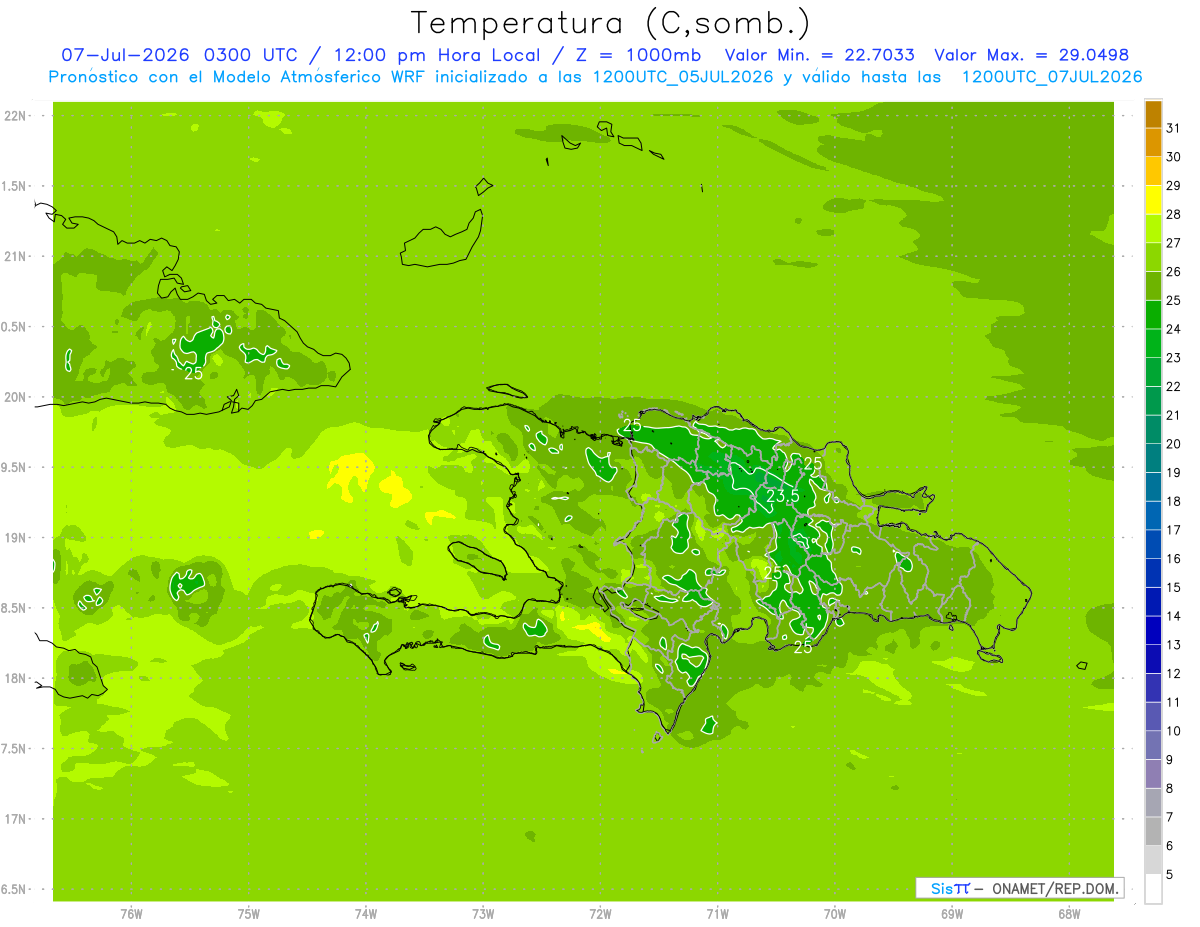Click the Valor Min. = 22.7033 text
Screen dimensions: 1200x927
click(820, 55)
